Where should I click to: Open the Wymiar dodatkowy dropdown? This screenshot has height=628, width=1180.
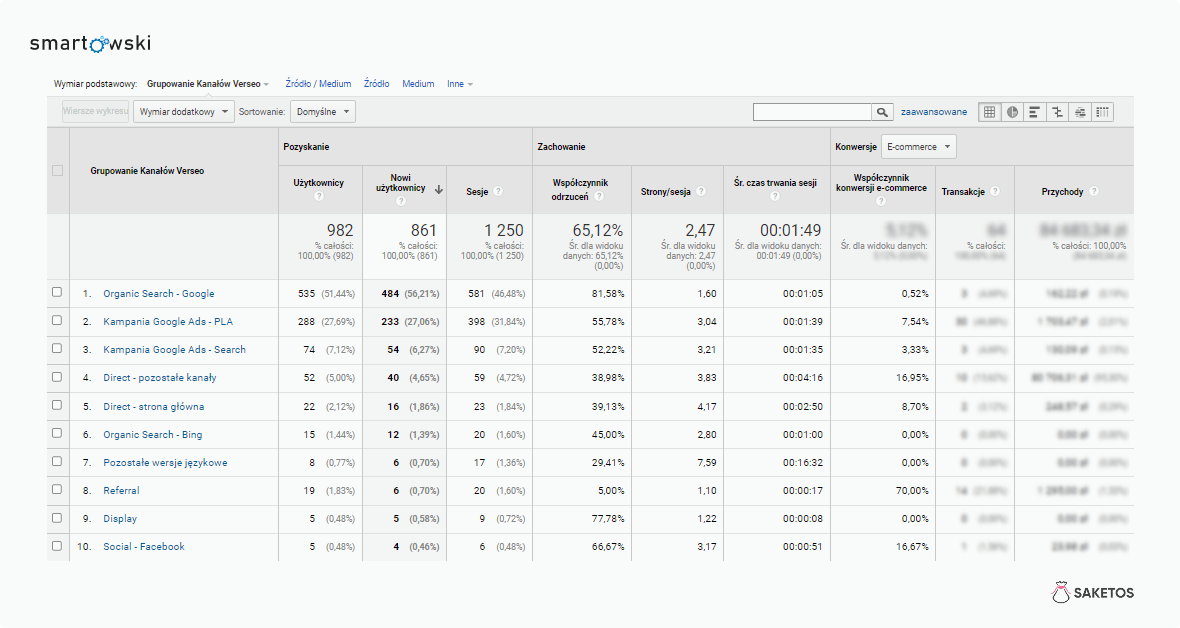pyautogui.click(x=184, y=112)
